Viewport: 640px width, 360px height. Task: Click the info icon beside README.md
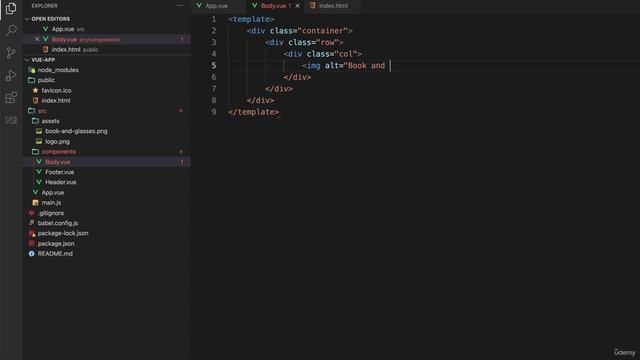click(x=31, y=253)
